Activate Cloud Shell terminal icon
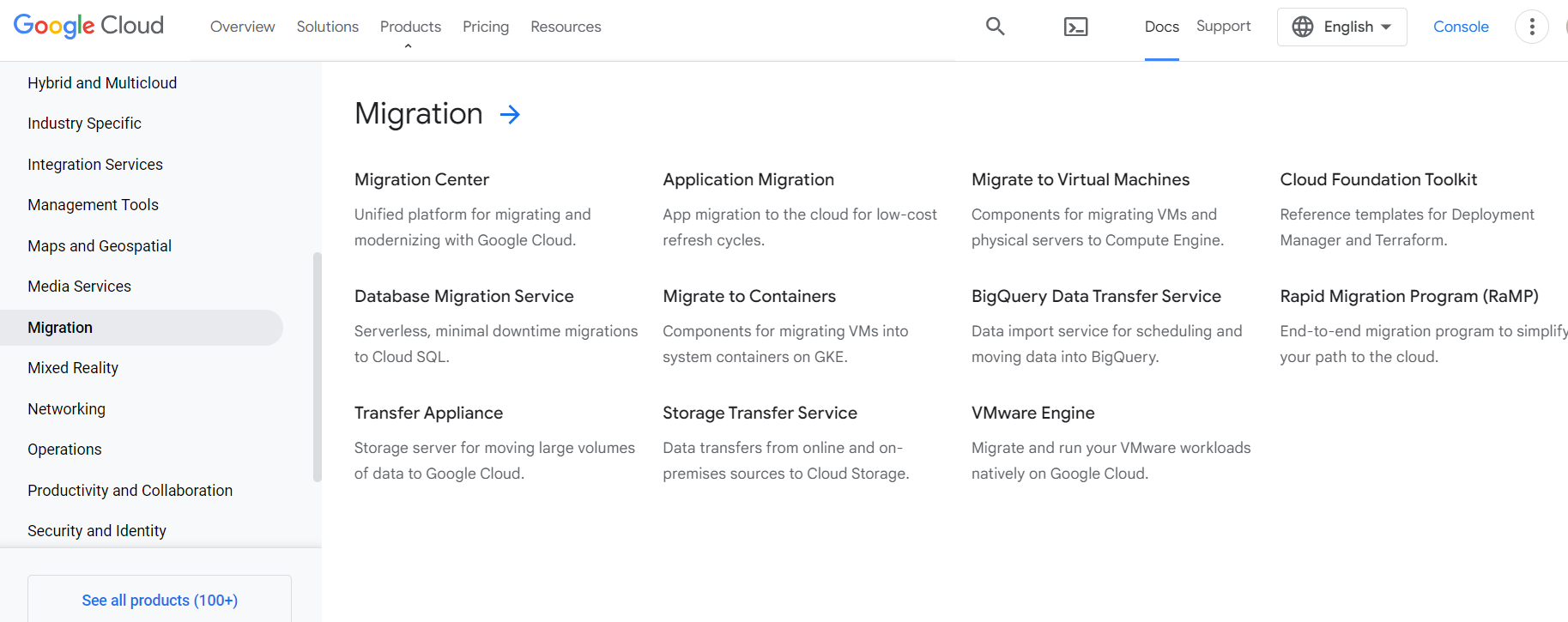 click(1075, 27)
